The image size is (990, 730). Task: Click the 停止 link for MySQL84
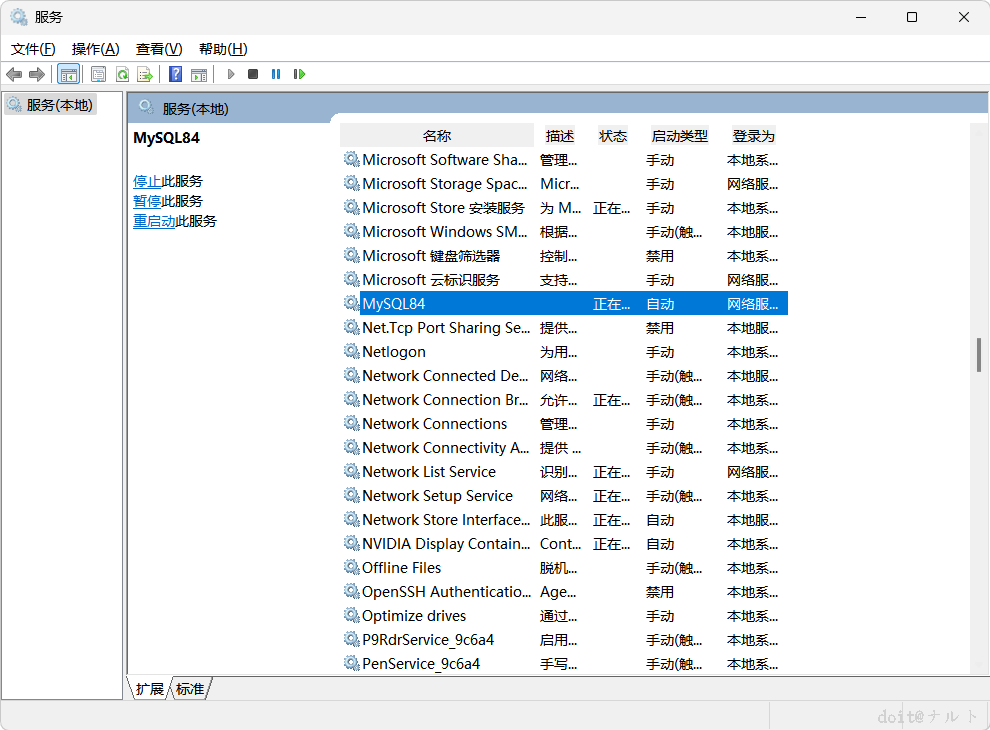point(146,181)
